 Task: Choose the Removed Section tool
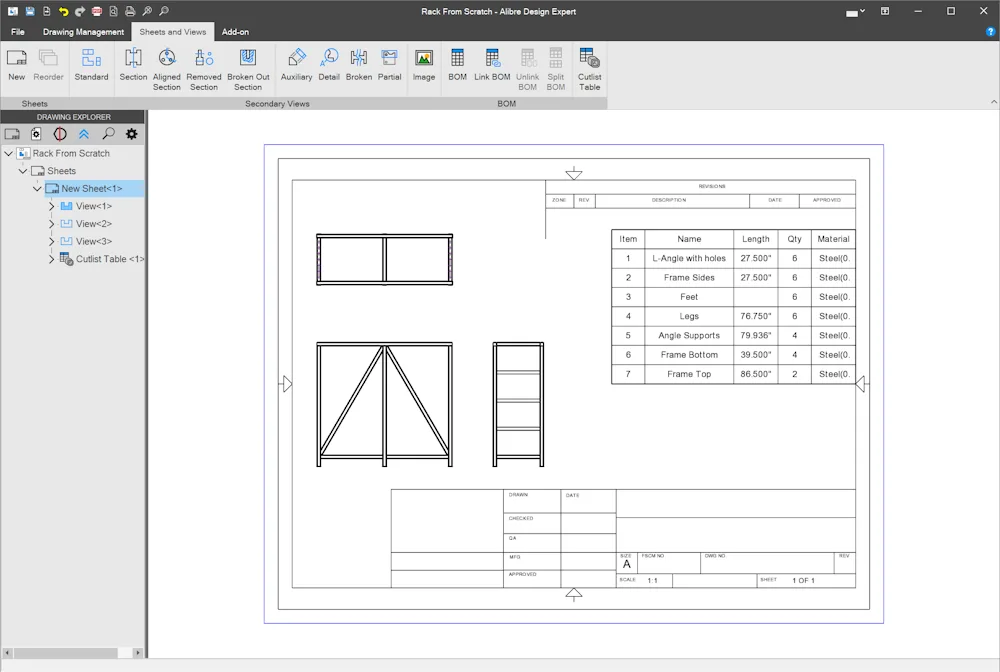pyautogui.click(x=203, y=69)
